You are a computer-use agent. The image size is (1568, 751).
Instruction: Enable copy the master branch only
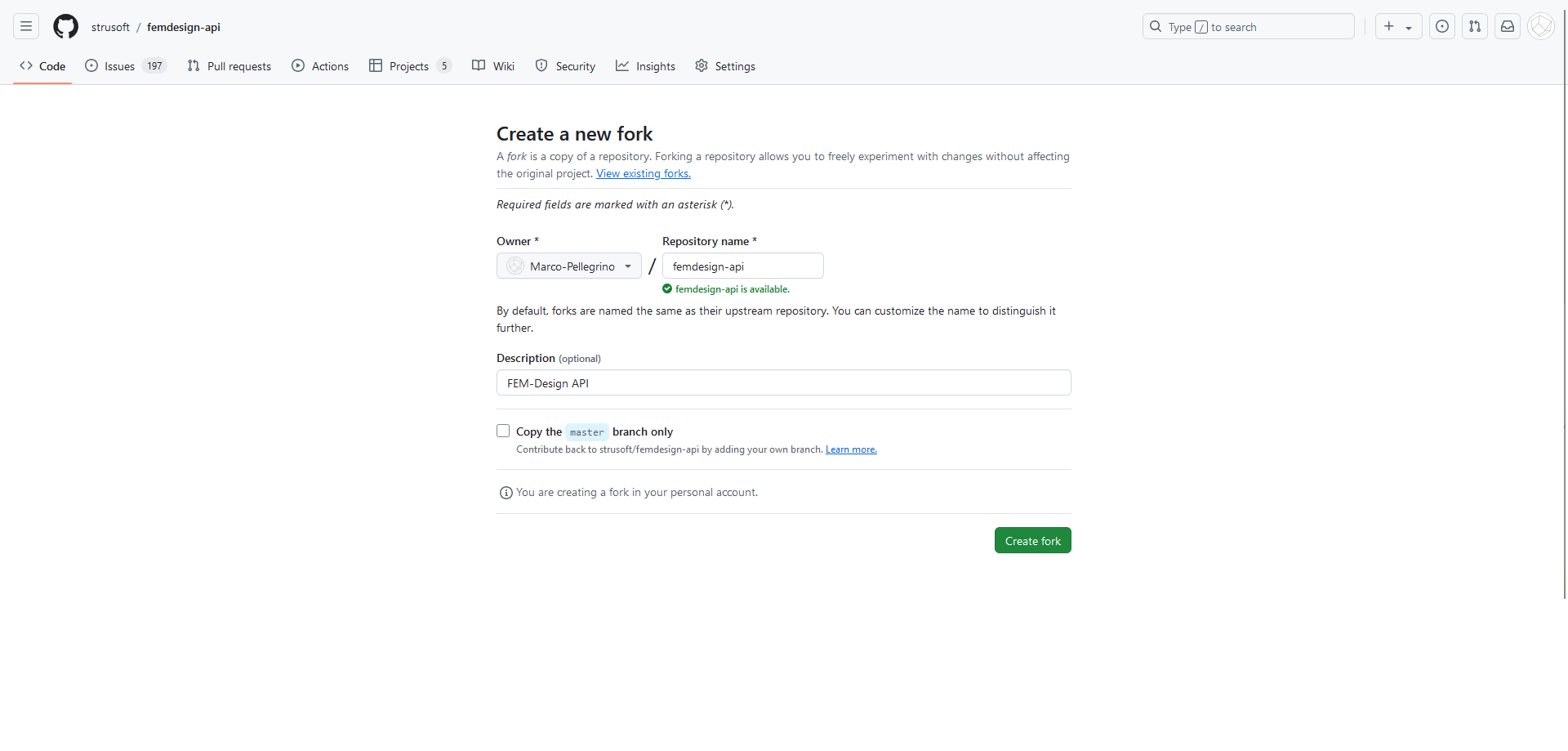pyautogui.click(x=503, y=431)
